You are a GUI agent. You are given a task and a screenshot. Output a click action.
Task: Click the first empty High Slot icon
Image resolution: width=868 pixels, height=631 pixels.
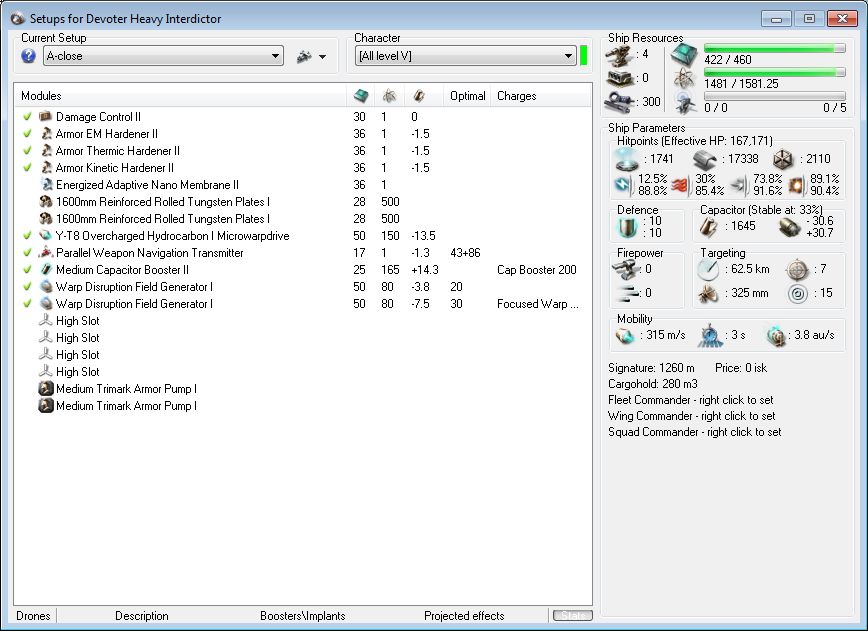click(x=46, y=320)
